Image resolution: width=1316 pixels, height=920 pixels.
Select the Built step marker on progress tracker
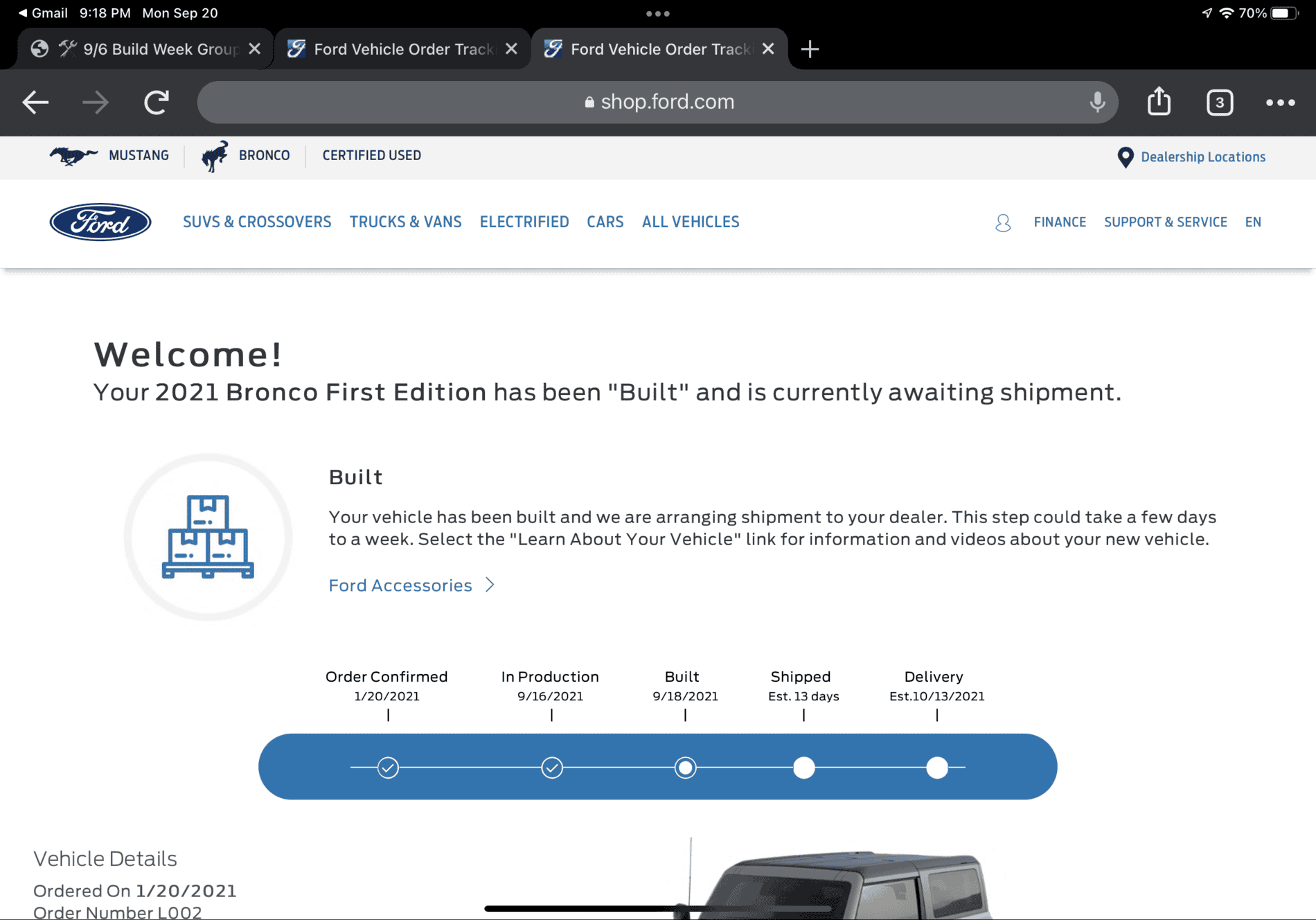click(685, 768)
